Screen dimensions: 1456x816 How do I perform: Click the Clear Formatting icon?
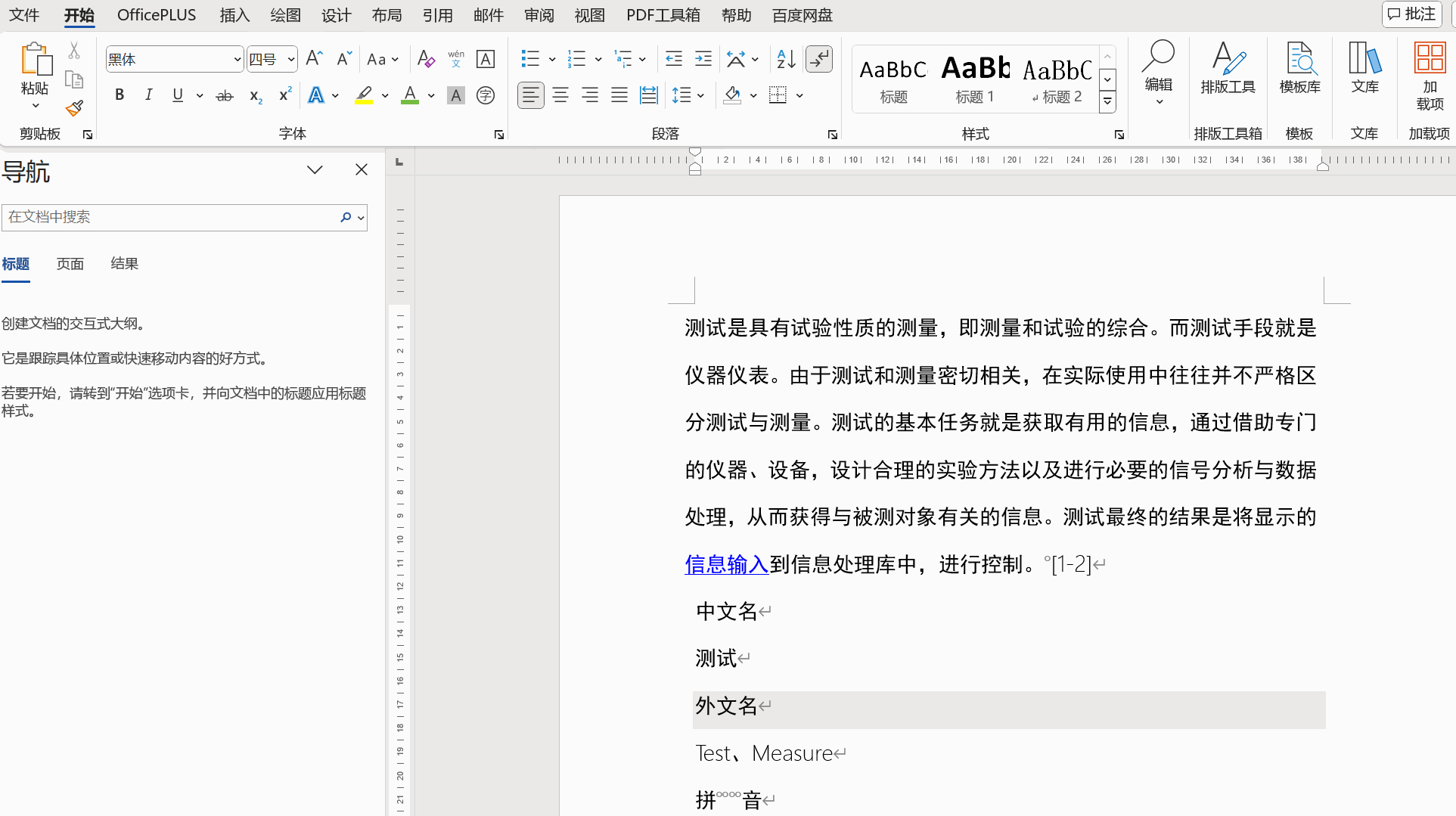pyautogui.click(x=426, y=59)
